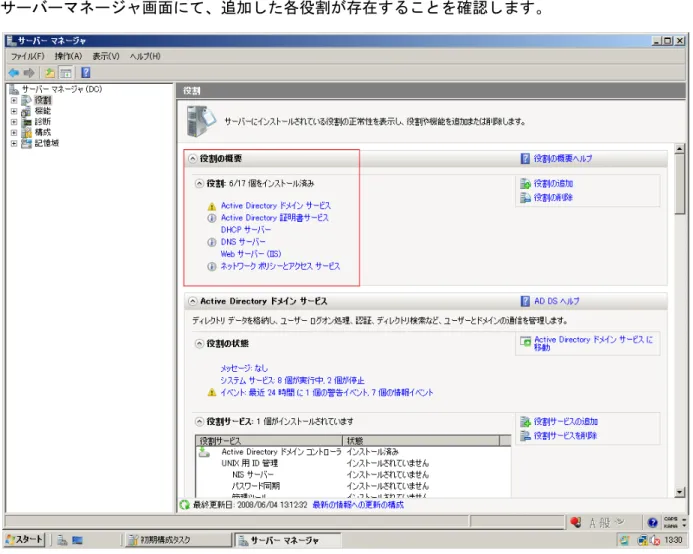Image resolution: width=693 pixels, height=554 pixels.
Task: Select サーバー マネージャ (DC) root tree item
Action: pos(62,89)
